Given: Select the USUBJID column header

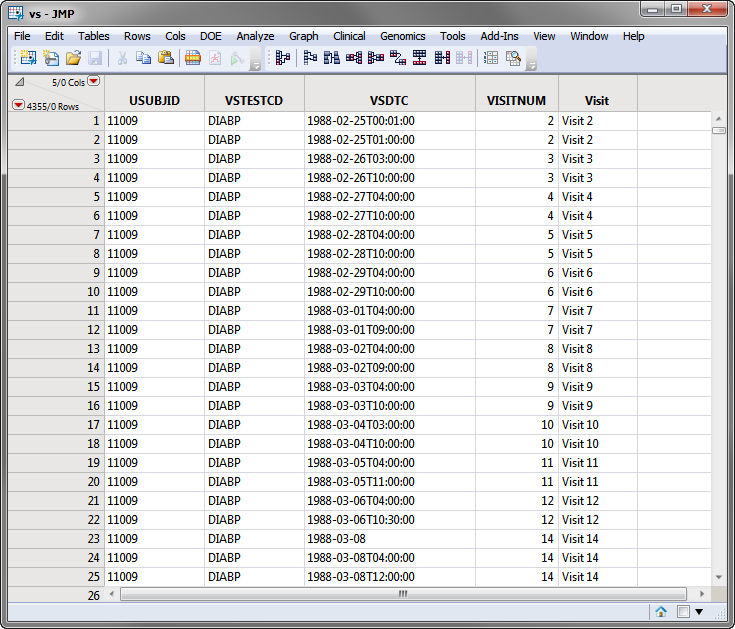Looking at the screenshot, I should 154,100.
